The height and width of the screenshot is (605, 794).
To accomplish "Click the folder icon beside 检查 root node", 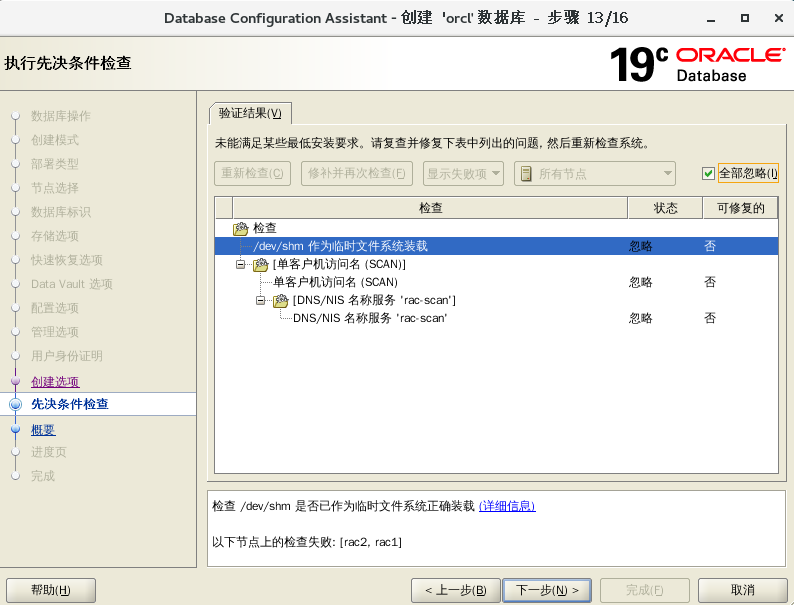I will click(240, 228).
